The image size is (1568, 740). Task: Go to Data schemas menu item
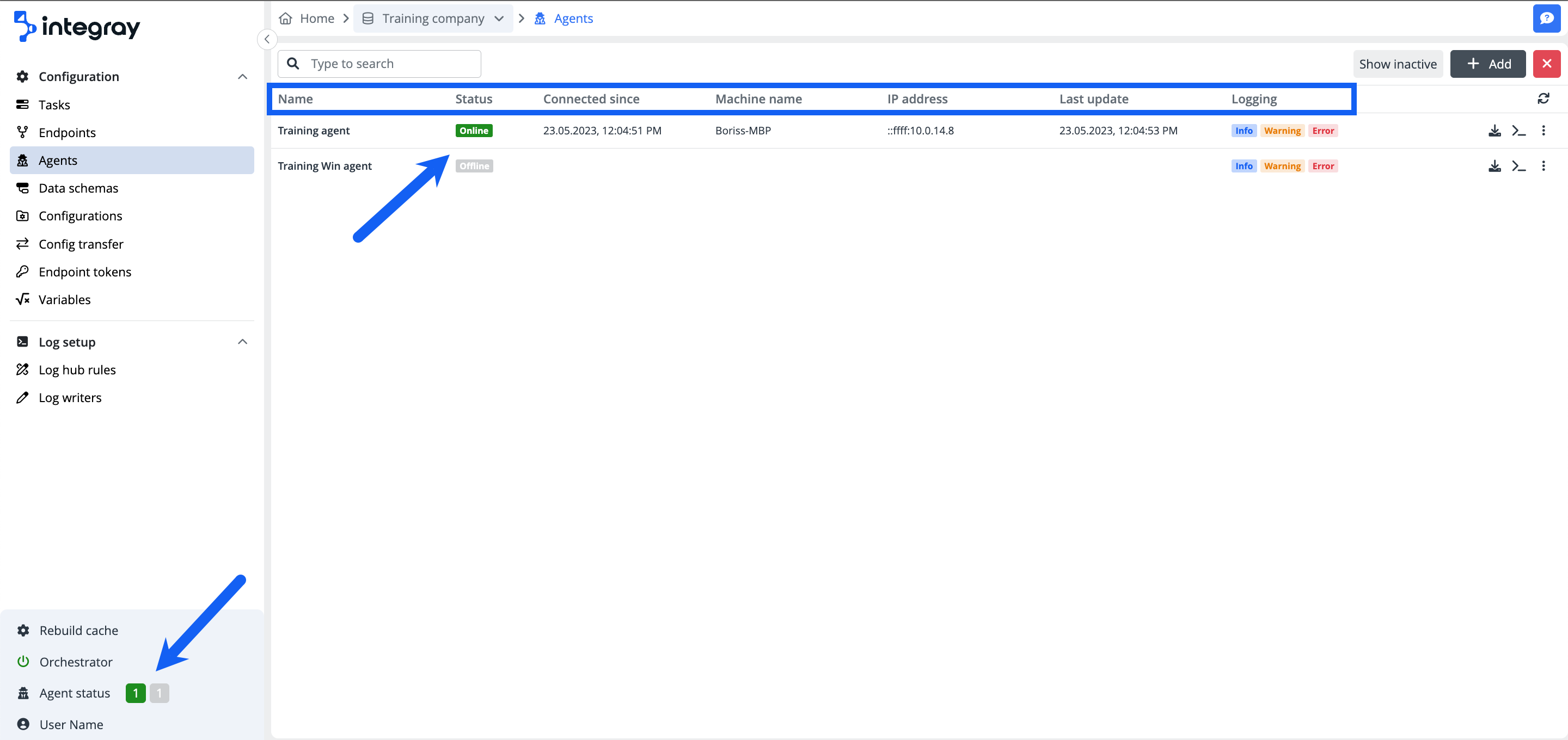[x=78, y=188]
